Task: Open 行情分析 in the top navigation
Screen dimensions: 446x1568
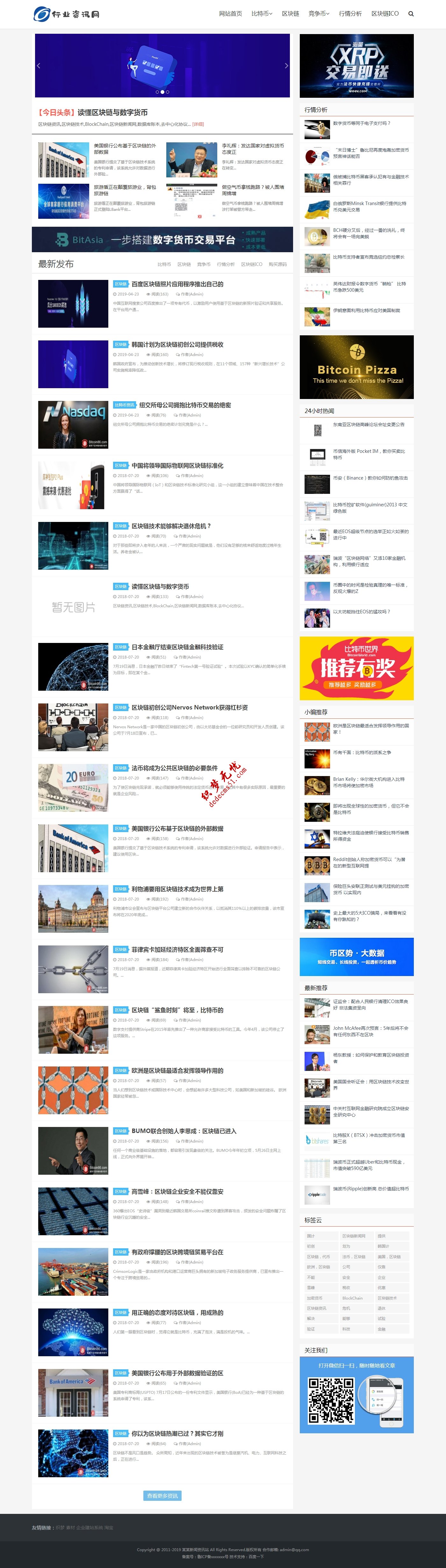Action: tap(350, 13)
